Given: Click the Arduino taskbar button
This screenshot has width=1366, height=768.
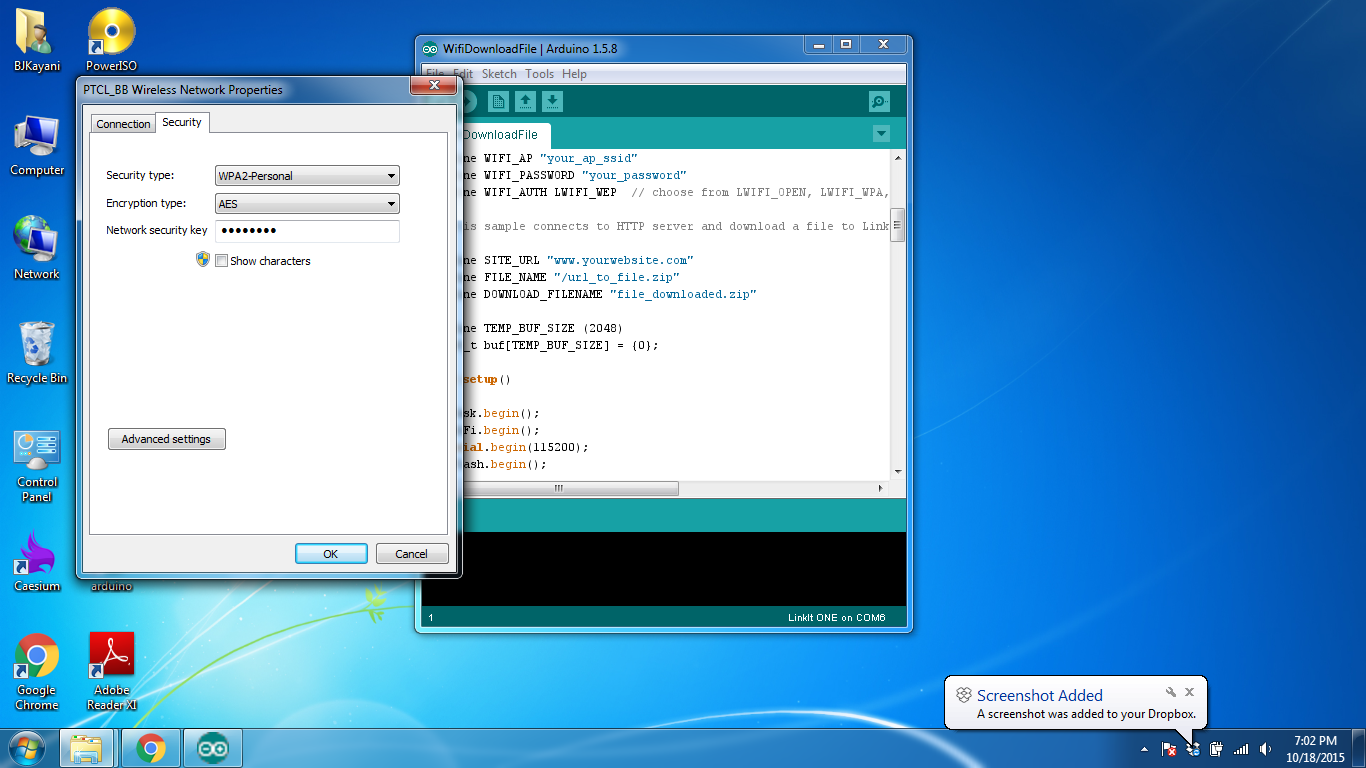Looking at the screenshot, I should click(x=213, y=748).
